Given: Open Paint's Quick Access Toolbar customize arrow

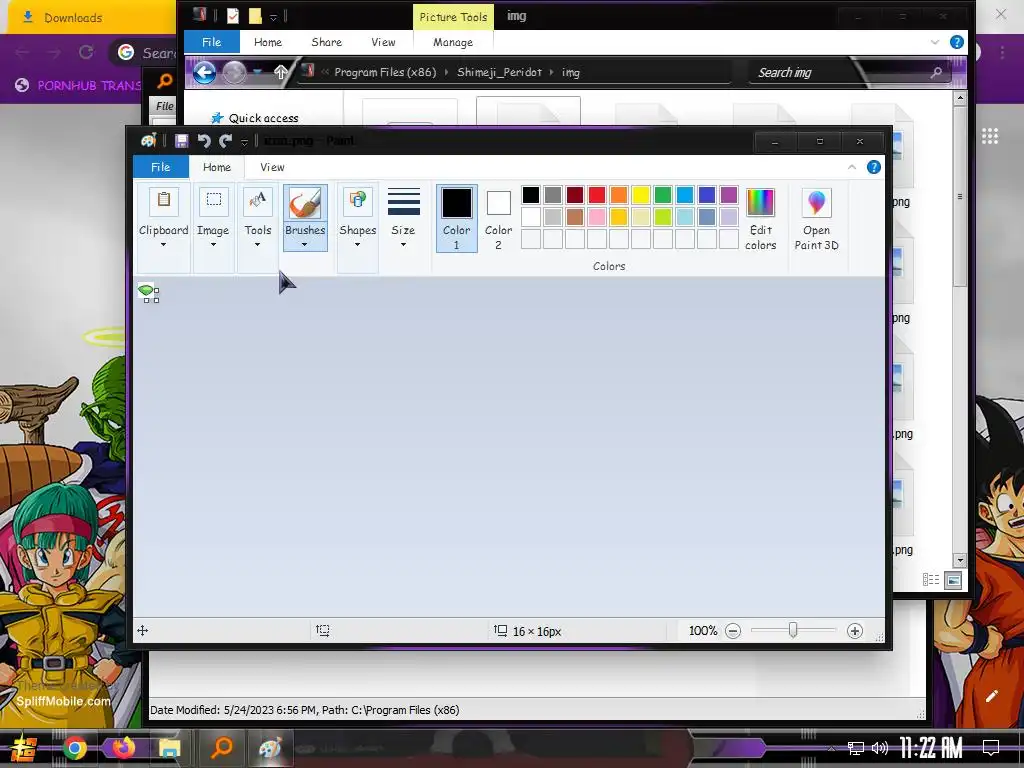Looking at the screenshot, I should 244,141.
